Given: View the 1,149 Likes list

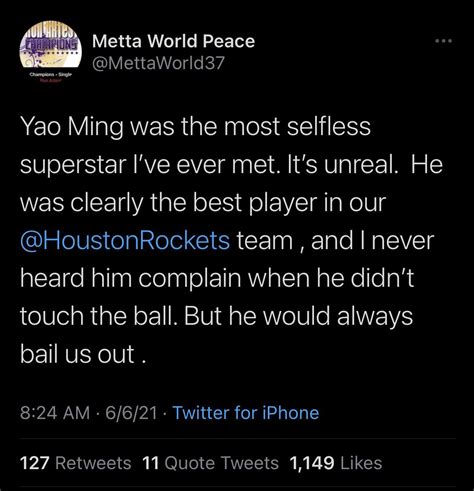Looking at the screenshot, I should 336,463.
